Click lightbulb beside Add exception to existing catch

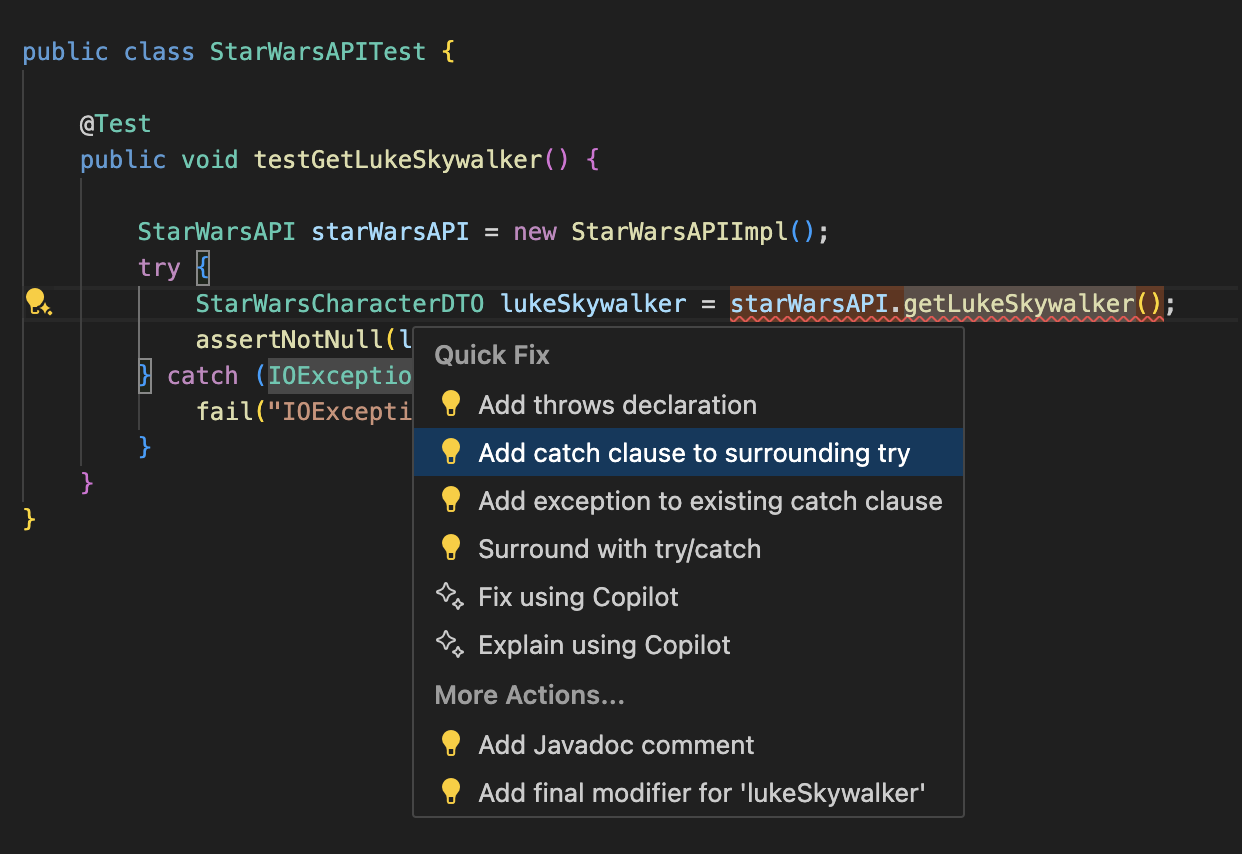[451, 500]
